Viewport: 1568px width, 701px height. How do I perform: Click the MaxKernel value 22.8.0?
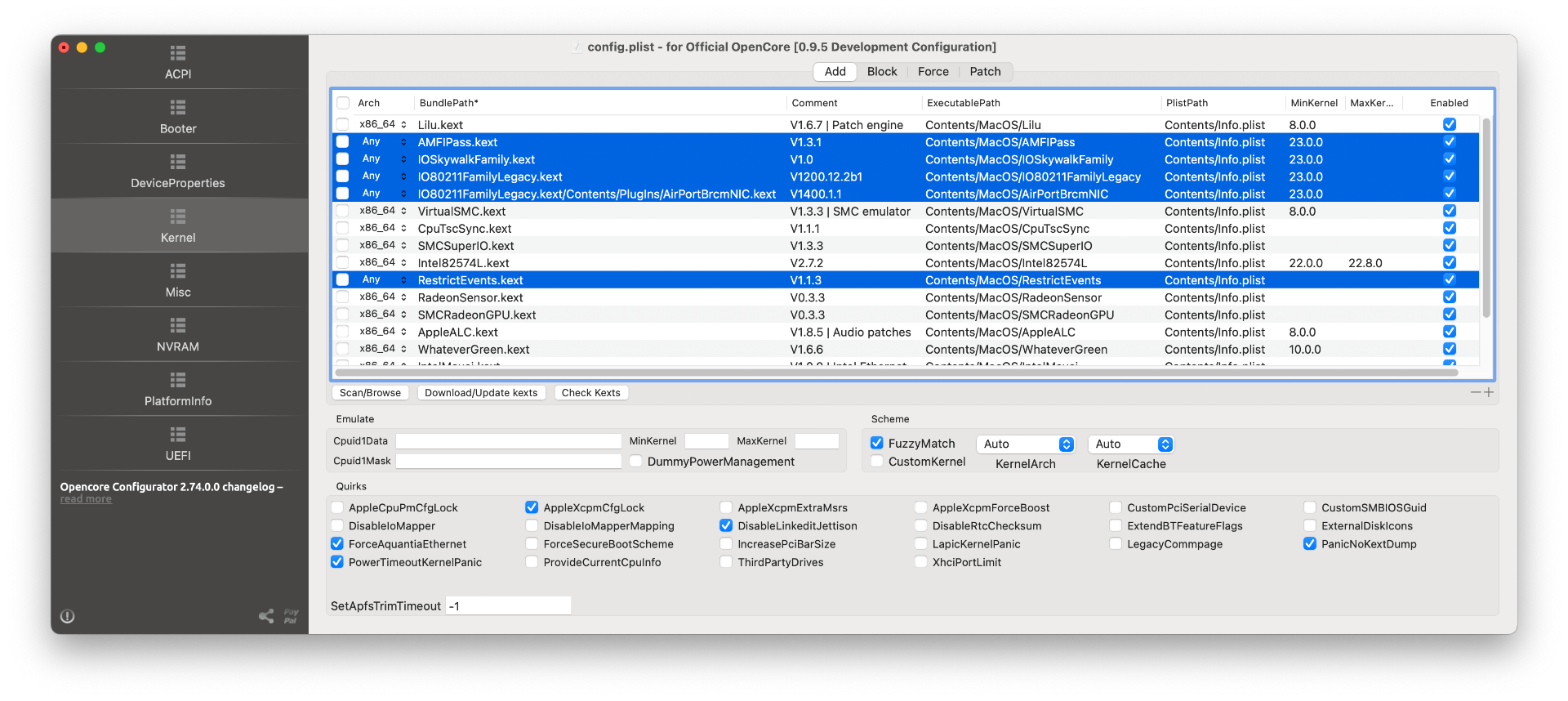[1365, 263]
